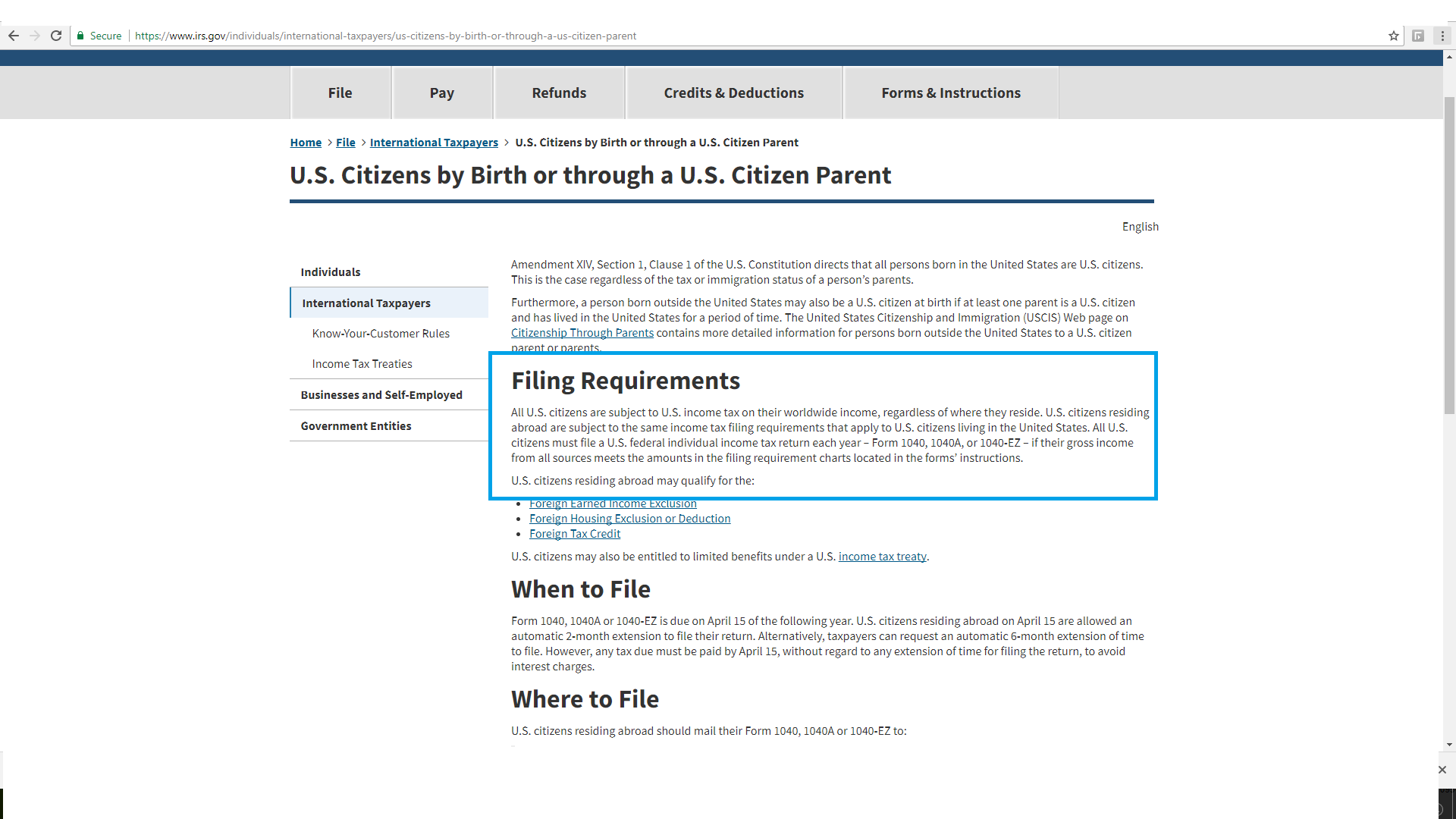
Task: Bookmark this page with star icon
Action: [1394, 36]
